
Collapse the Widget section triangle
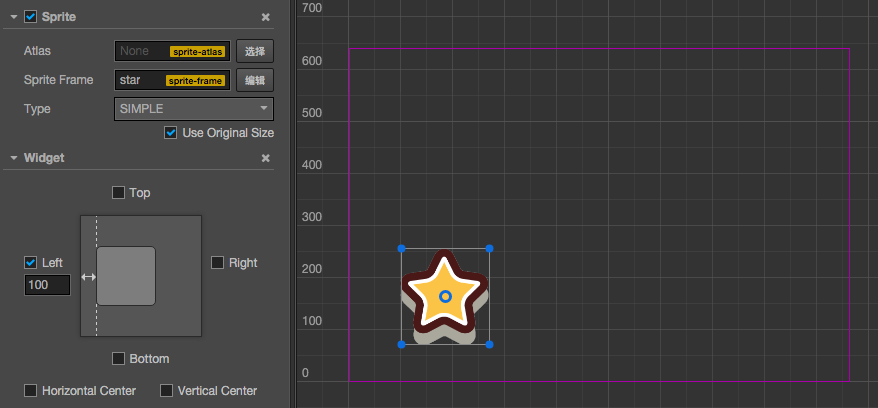pyautogui.click(x=14, y=158)
